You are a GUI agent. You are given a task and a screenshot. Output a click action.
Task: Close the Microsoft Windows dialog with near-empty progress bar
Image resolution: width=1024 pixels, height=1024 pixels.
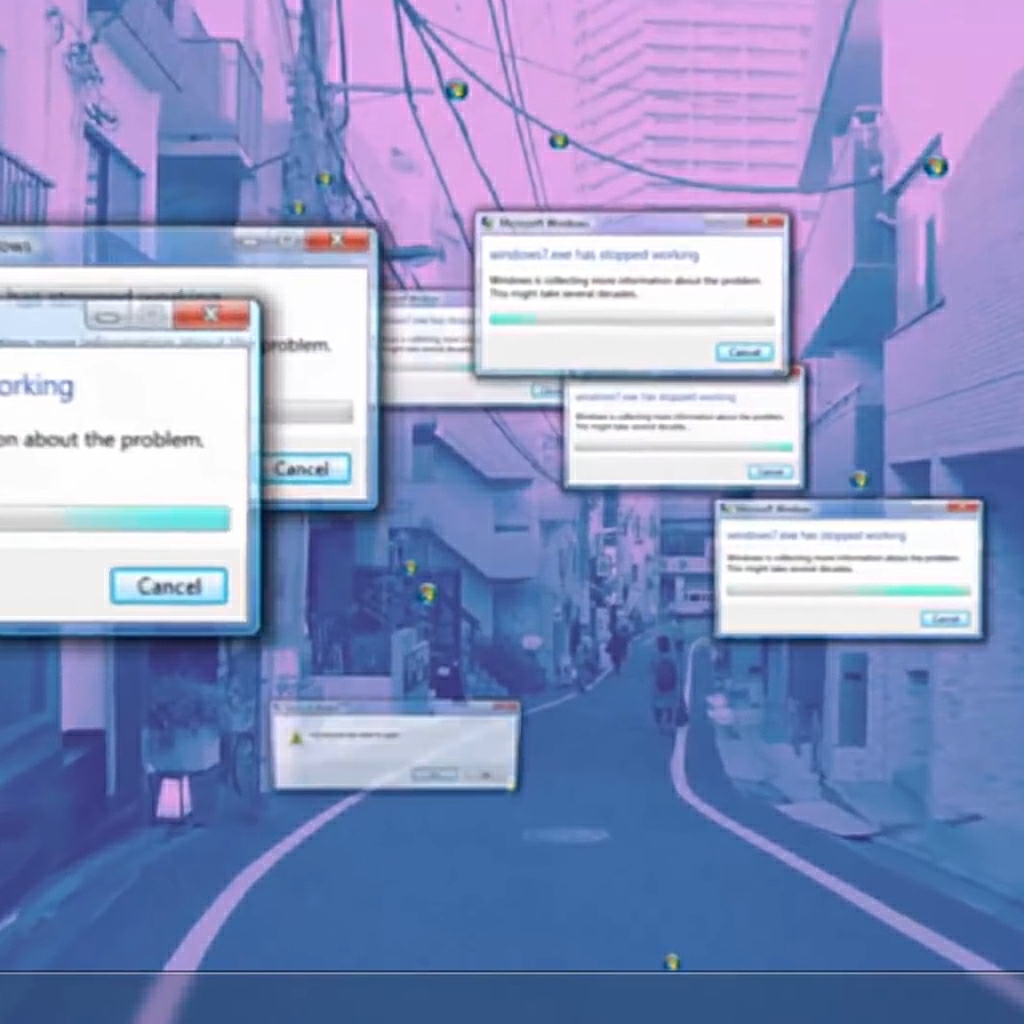pos(766,223)
